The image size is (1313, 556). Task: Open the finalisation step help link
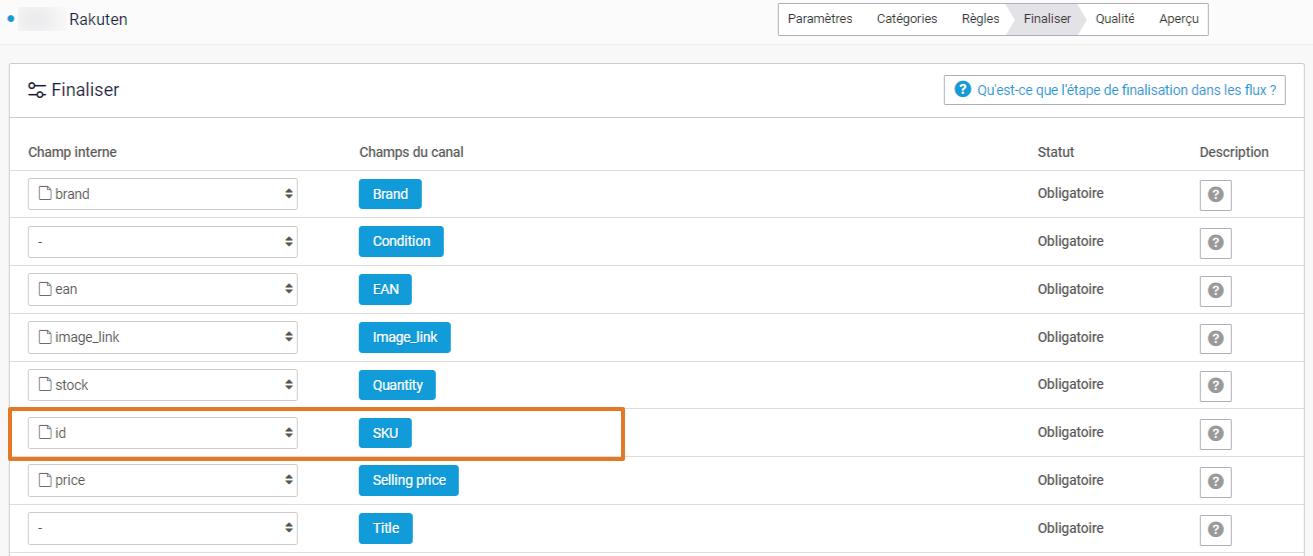(x=1114, y=90)
